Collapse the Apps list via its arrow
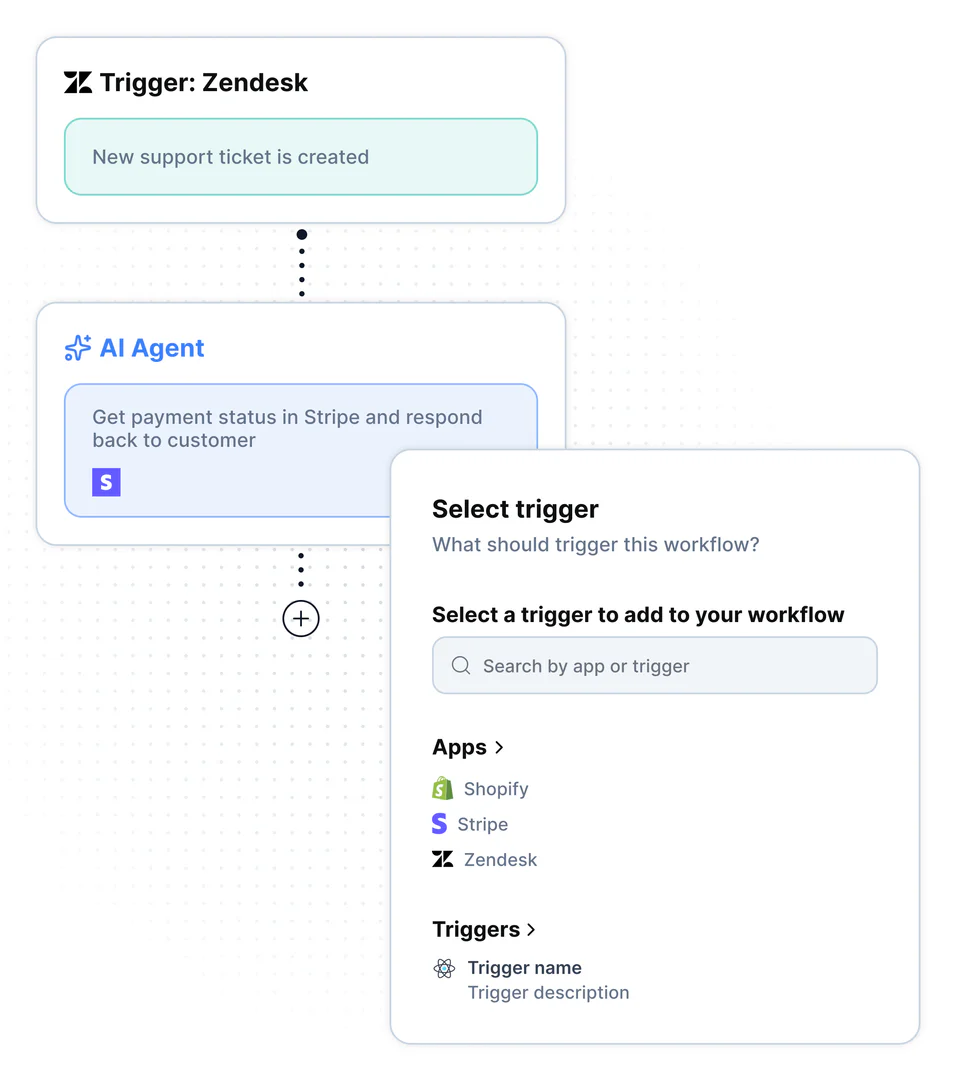The image size is (956, 1080). [498, 747]
